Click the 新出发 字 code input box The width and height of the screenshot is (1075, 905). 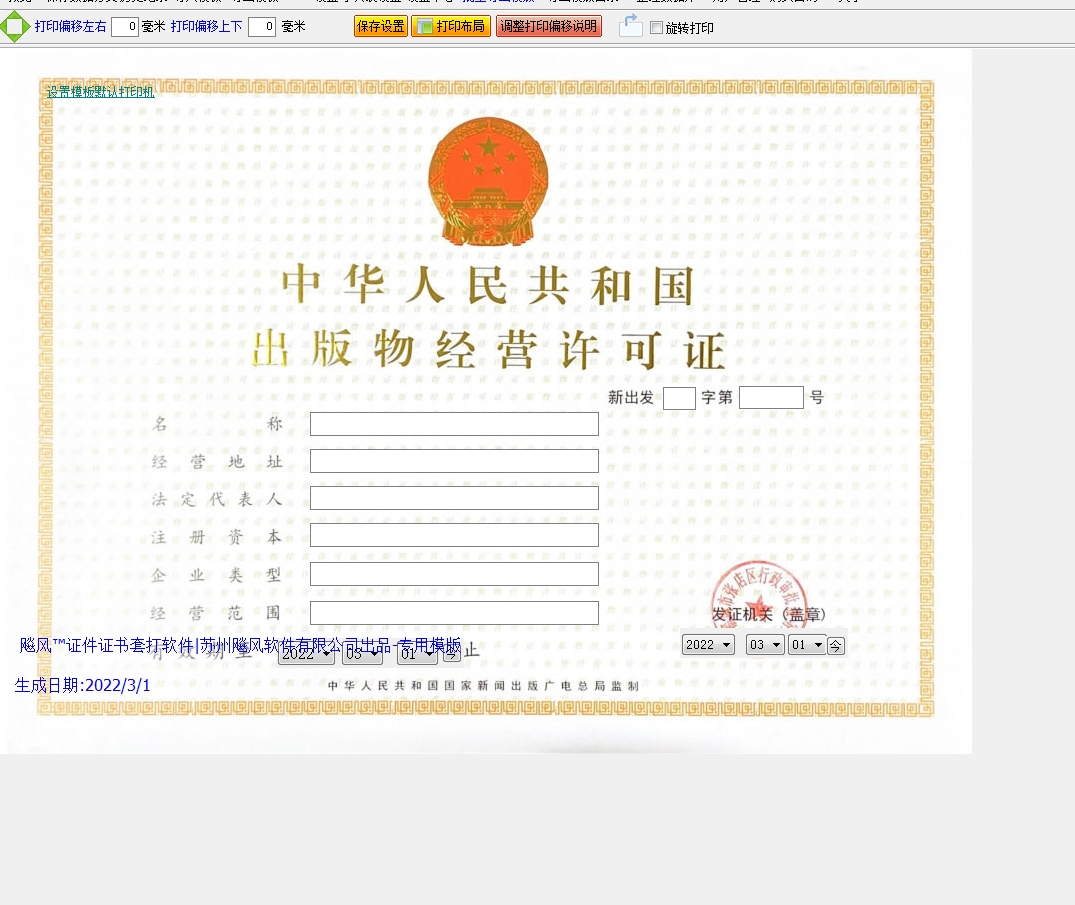click(679, 398)
